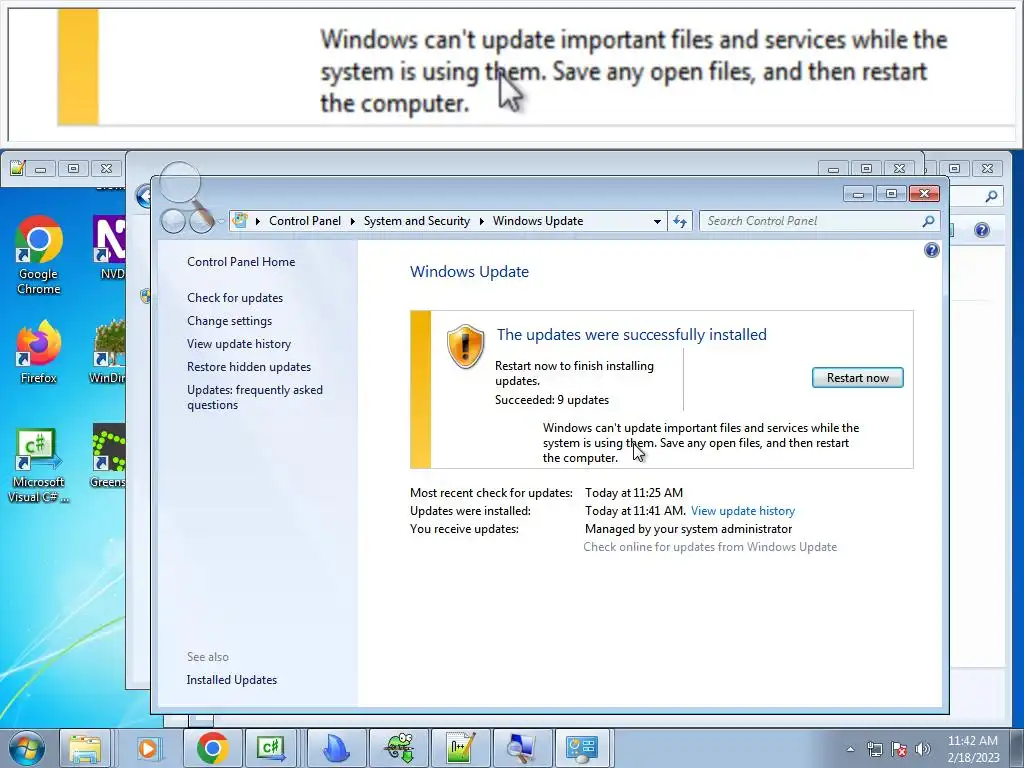Click the Action Center flag icon
The height and width of the screenshot is (768, 1024).
tap(899, 749)
